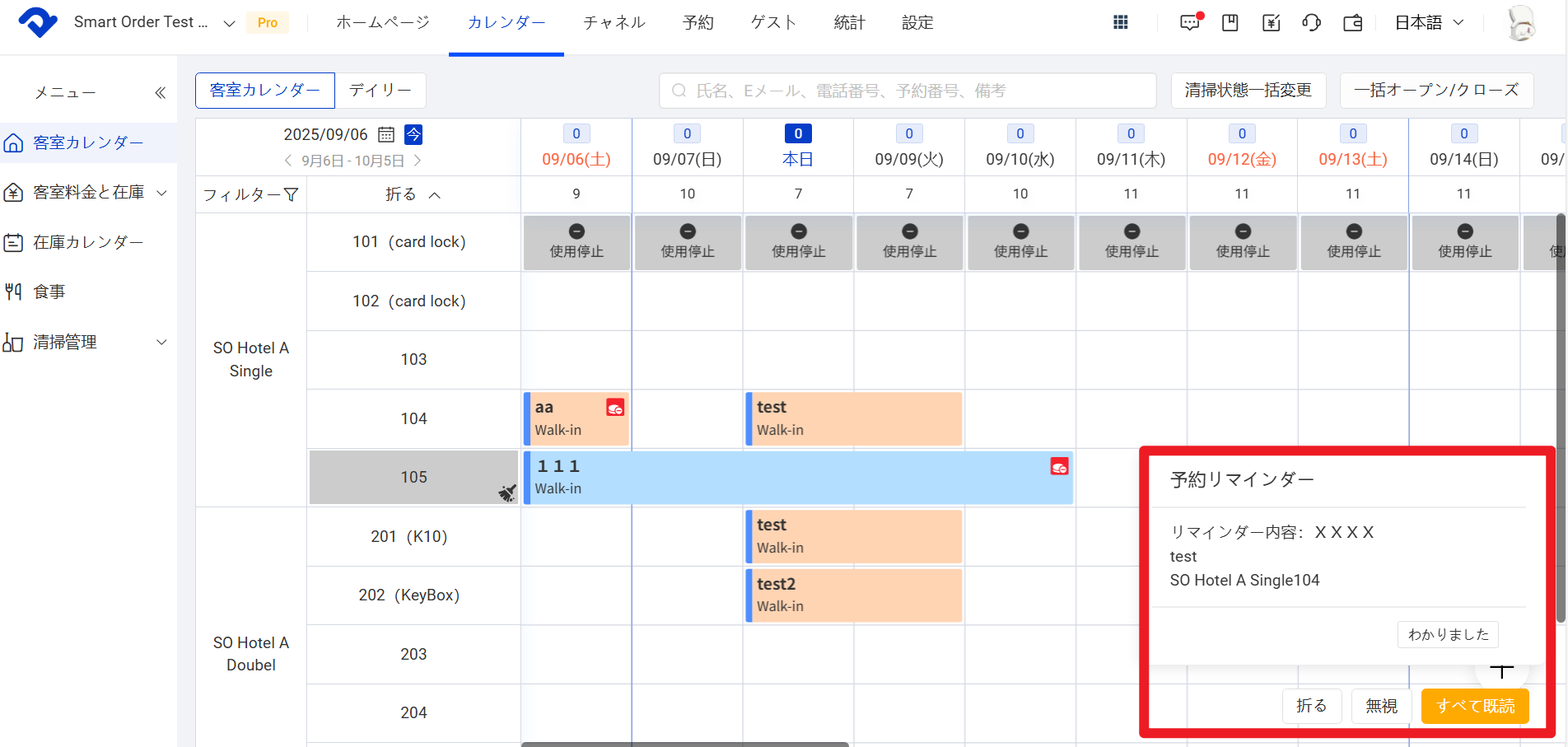Open 在庫カレンダー in the sidebar

tap(88, 243)
